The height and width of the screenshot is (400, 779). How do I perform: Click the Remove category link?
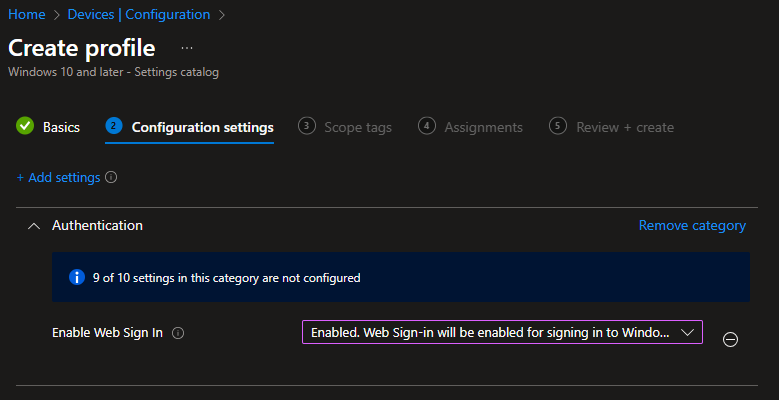692,226
